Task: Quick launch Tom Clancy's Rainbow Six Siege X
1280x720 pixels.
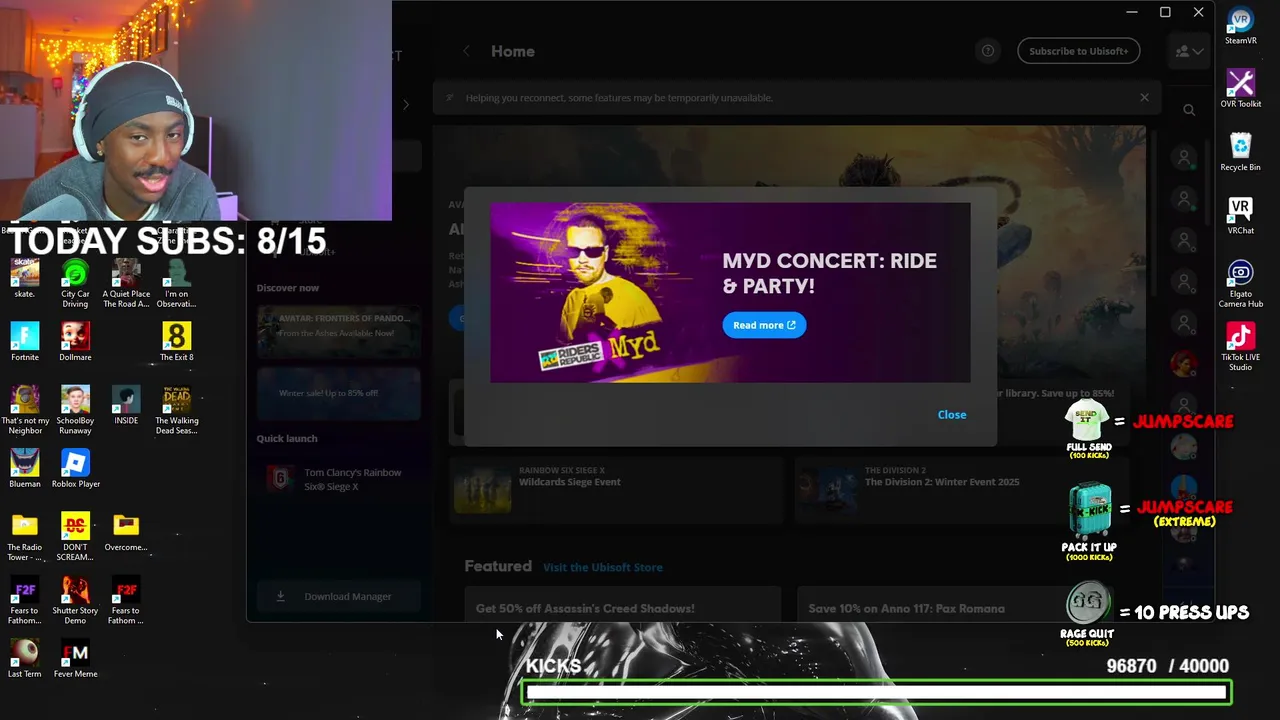Action: click(338, 479)
